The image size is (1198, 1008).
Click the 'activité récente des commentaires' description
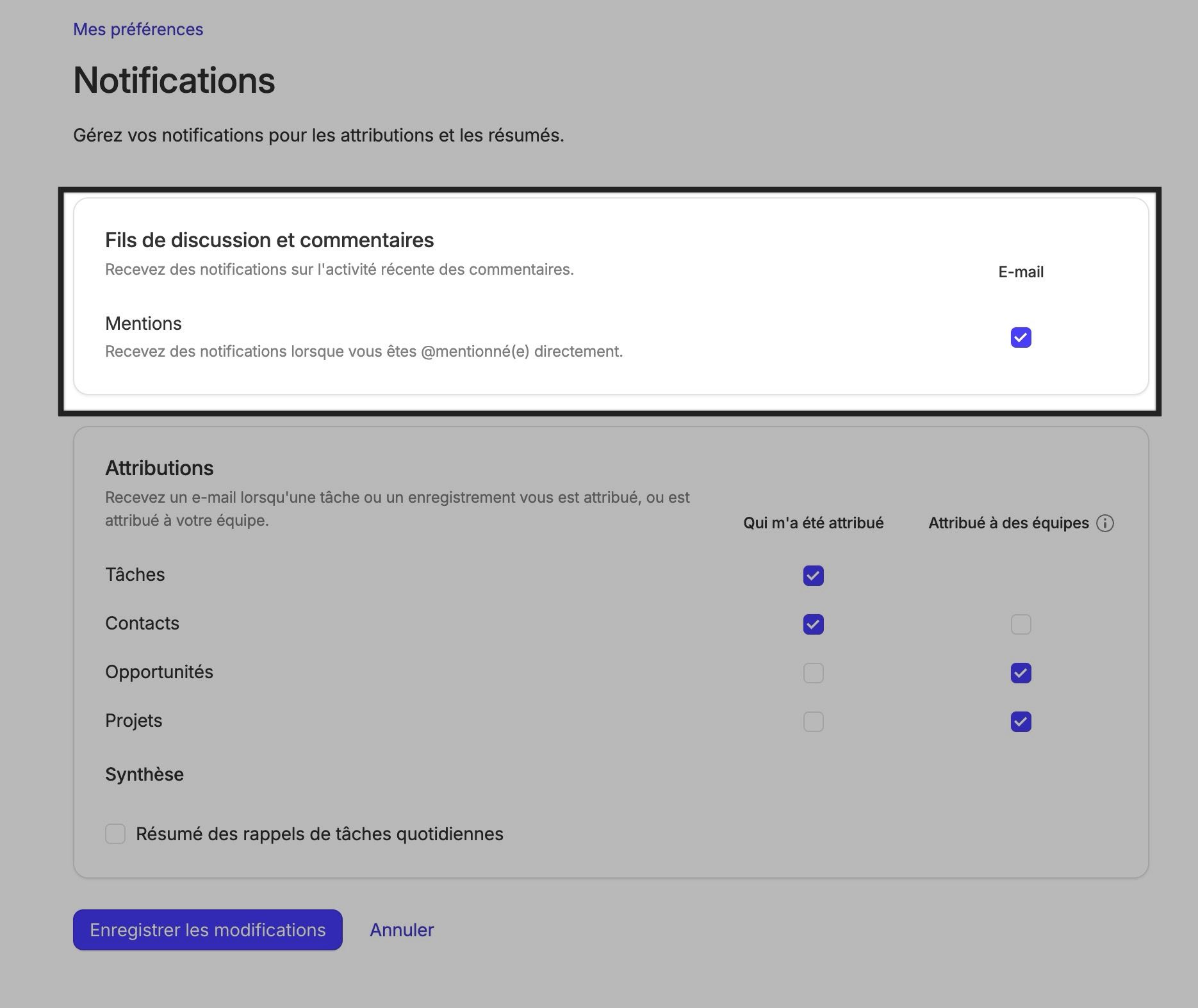(x=340, y=270)
